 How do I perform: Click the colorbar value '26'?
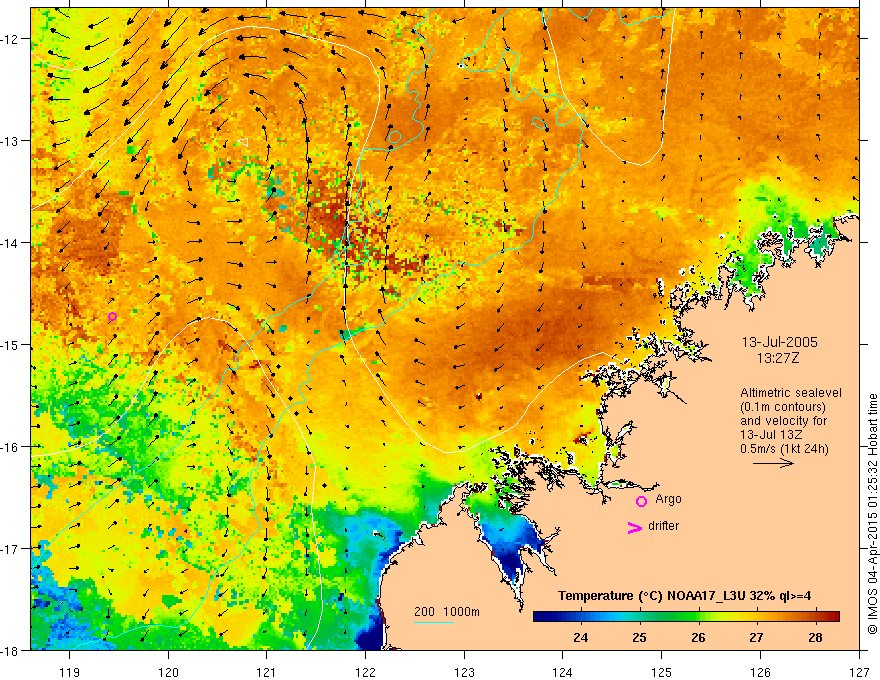pyautogui.click(x=698, y=637)
